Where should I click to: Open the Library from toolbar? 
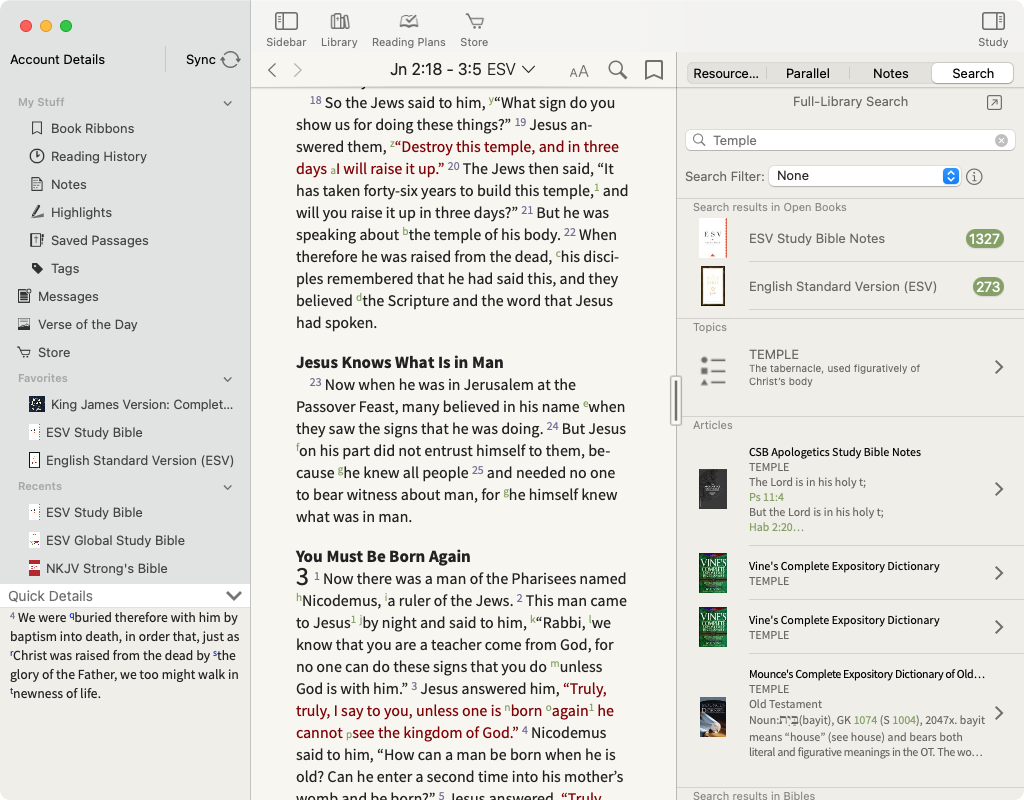click(339, 22)
